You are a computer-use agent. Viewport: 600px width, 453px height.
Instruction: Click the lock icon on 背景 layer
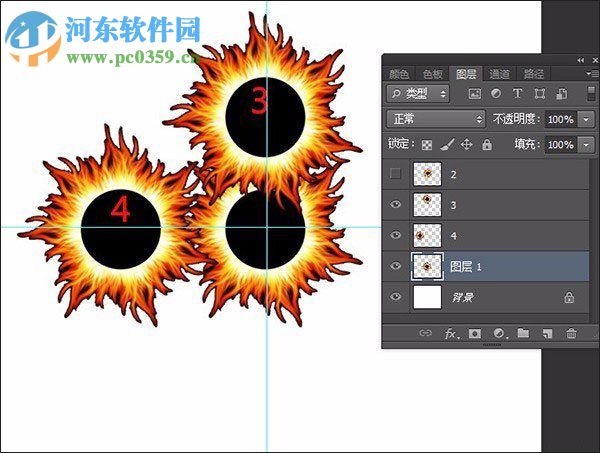569,297
